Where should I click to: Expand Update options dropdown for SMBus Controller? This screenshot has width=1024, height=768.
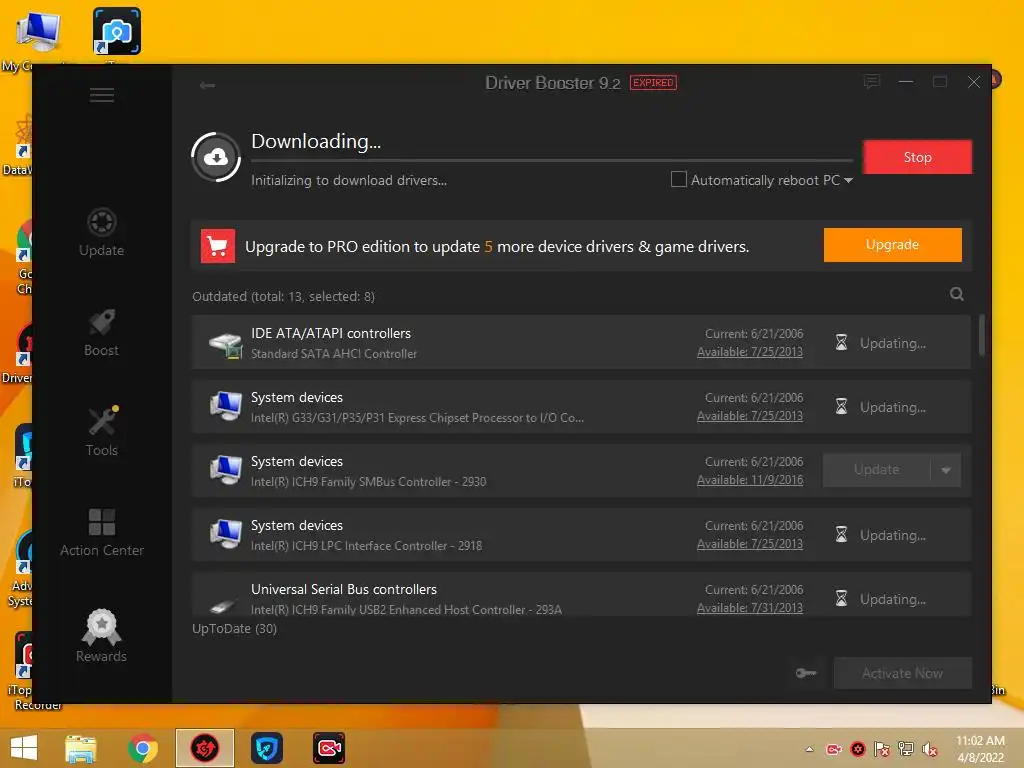tap(946, 470)
